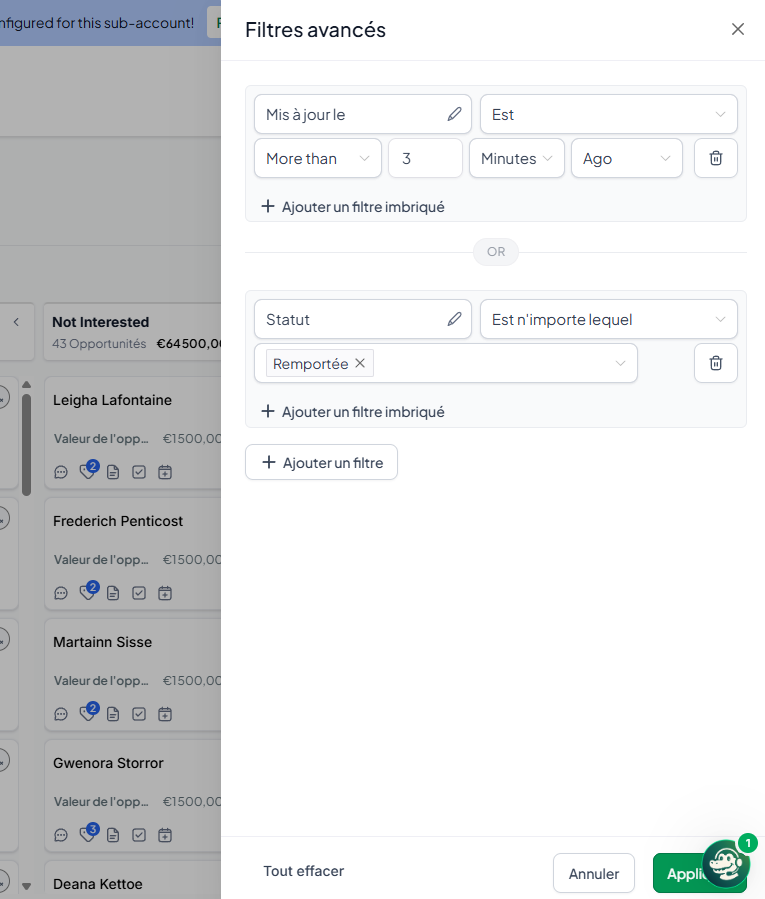This screenshot has height=899, width=765.
Task: Open tasks icon on Frederich Penticost card
Action: point(139,593)
